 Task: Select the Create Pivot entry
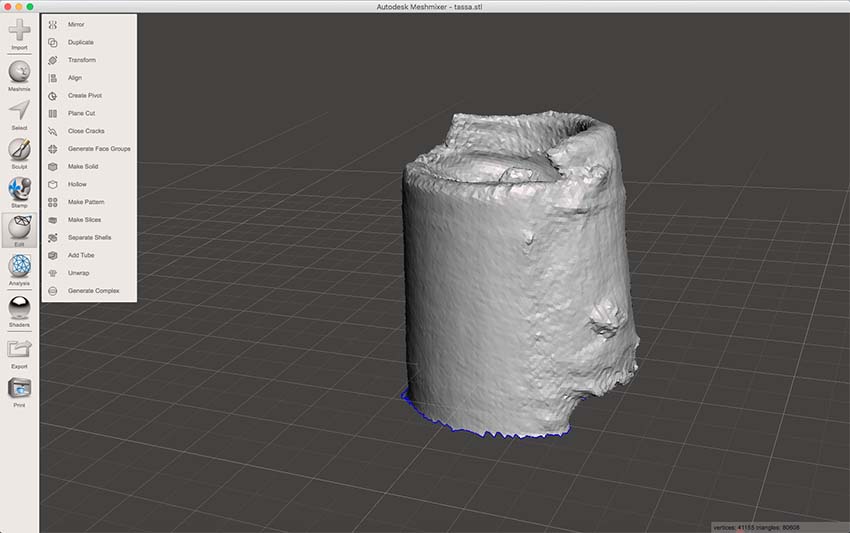click(x=85, y=95)
